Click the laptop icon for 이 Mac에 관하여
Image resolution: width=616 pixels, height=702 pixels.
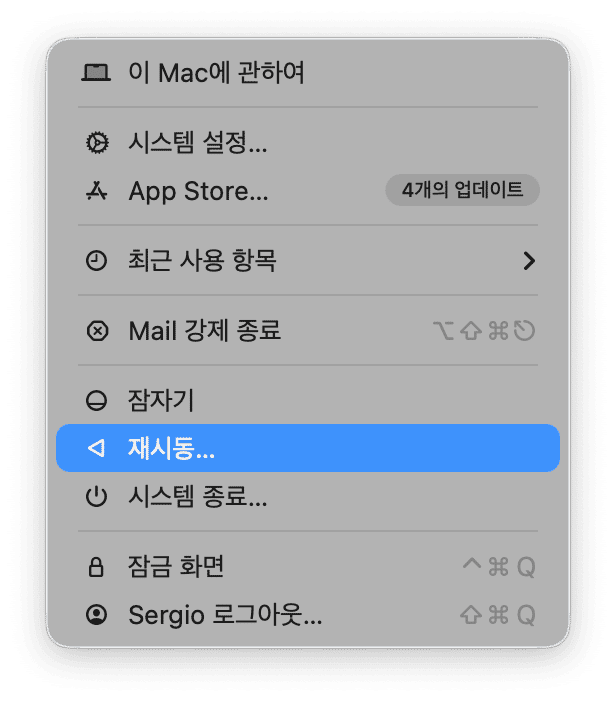click(96, 73)
